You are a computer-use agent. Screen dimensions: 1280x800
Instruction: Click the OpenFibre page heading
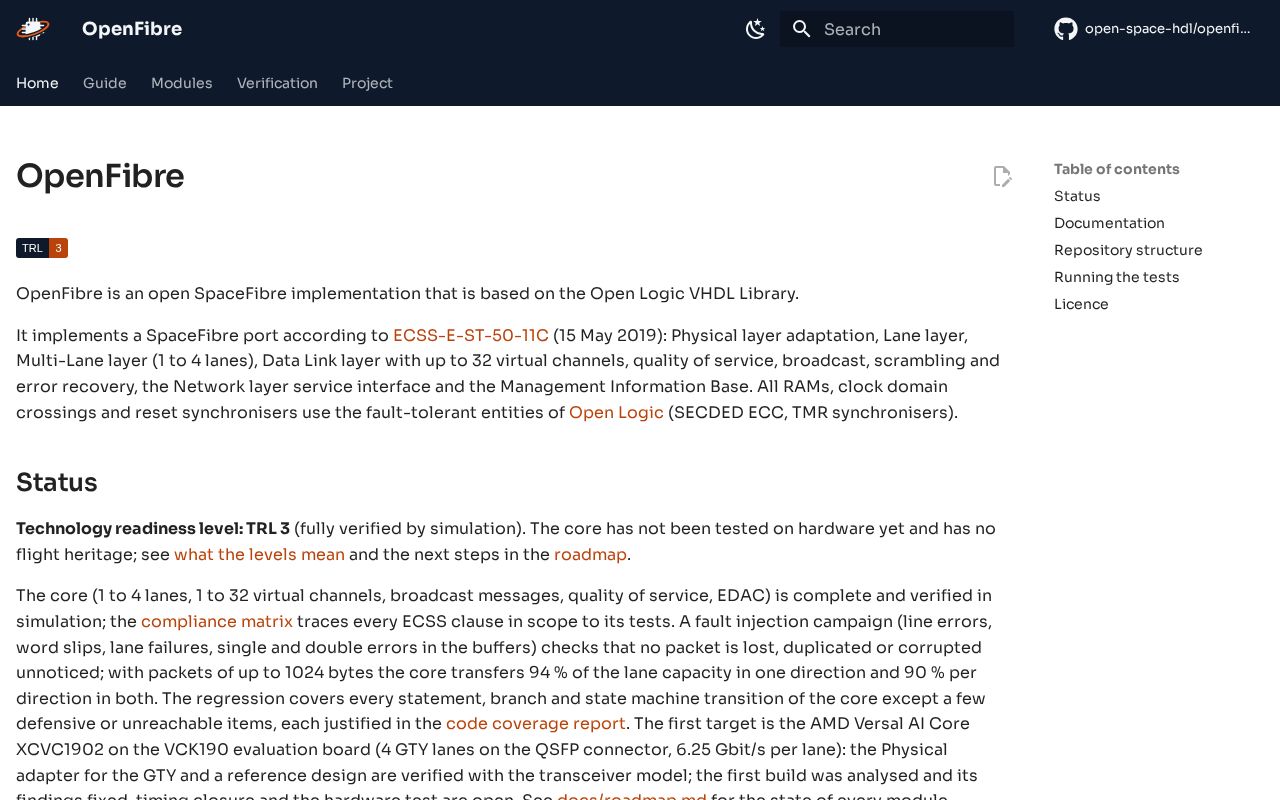(100, 176)
